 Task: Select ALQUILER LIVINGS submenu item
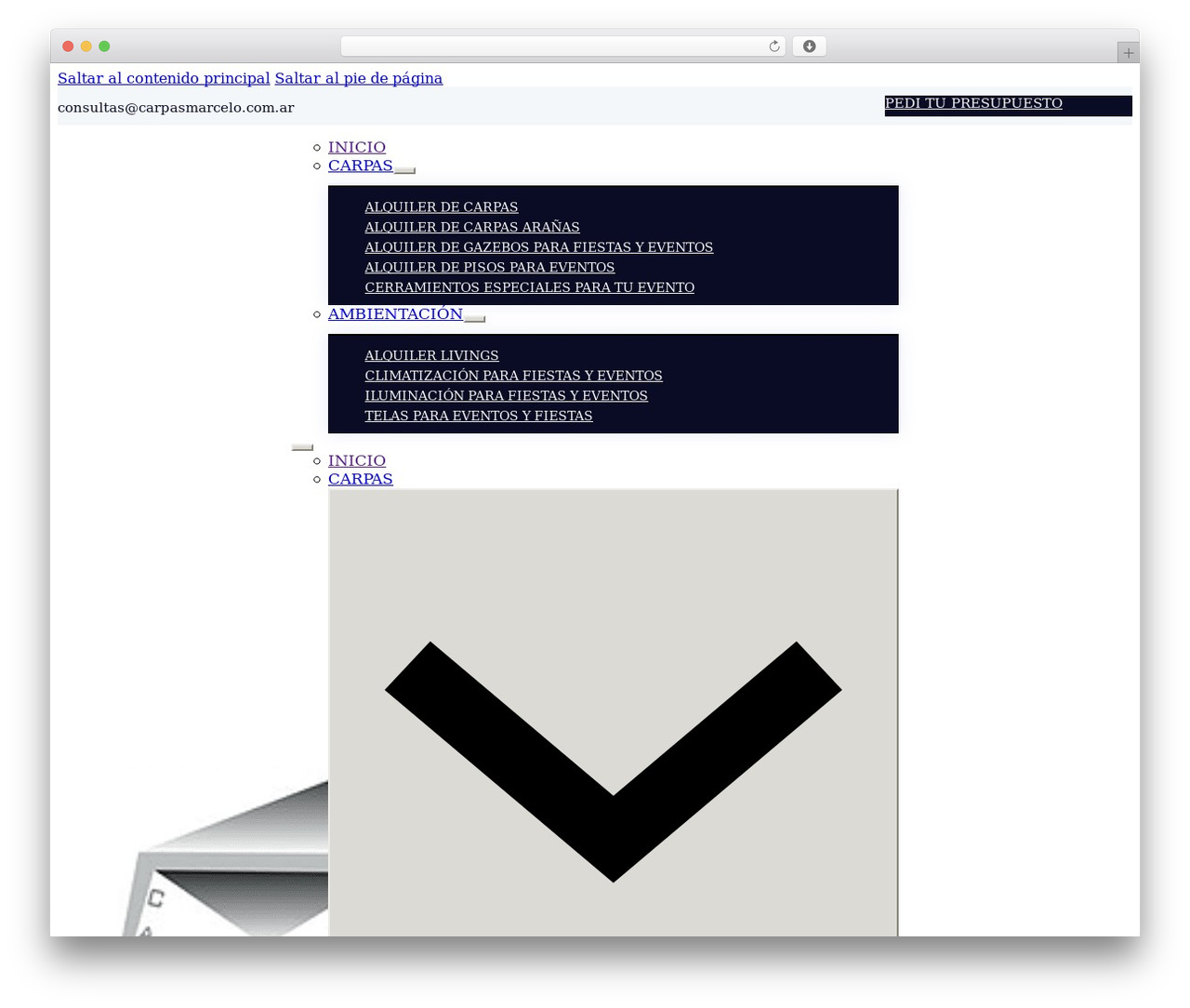(x=432, y=355)
